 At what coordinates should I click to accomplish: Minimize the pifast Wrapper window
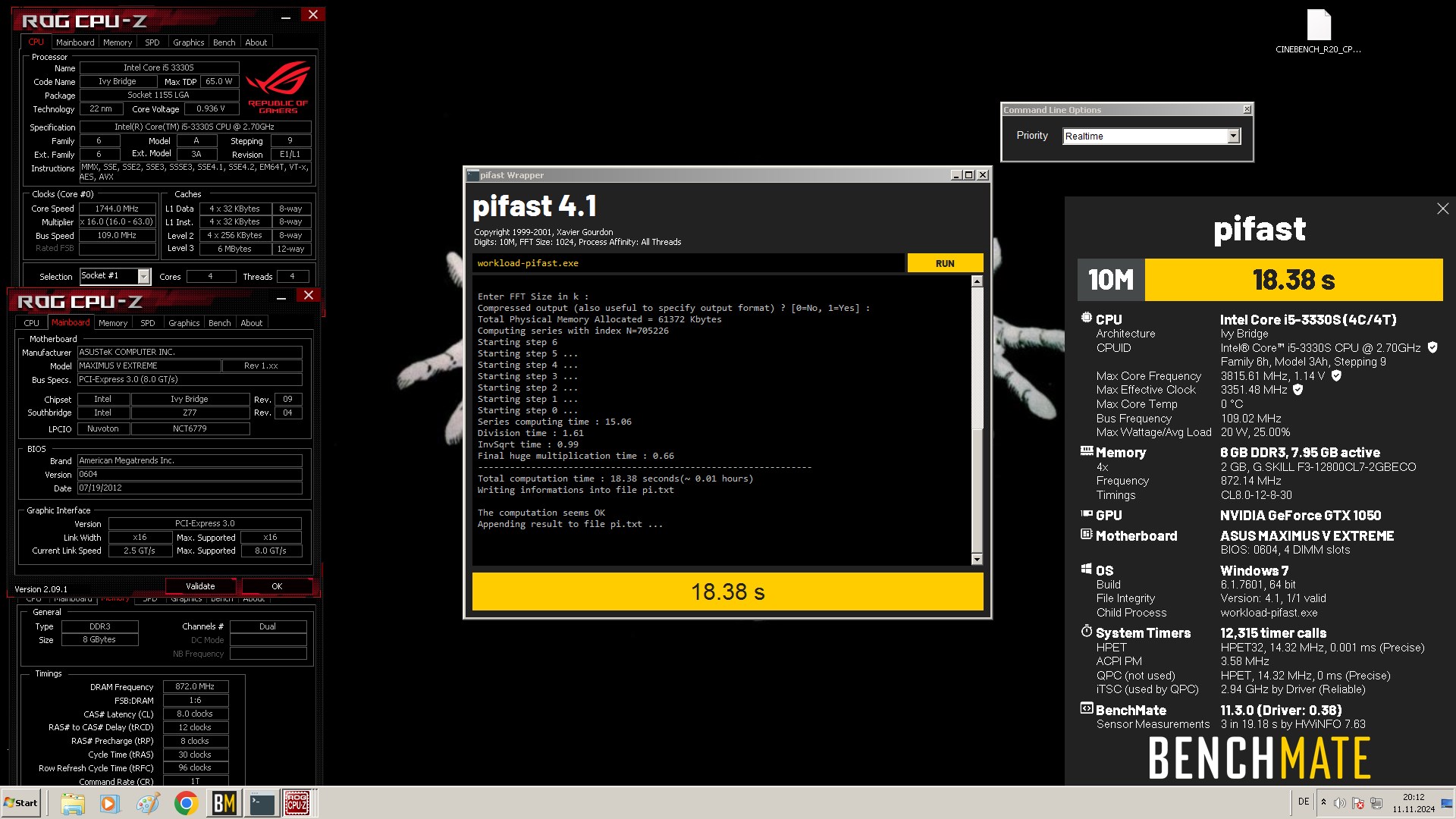click(x=956, y=175)
